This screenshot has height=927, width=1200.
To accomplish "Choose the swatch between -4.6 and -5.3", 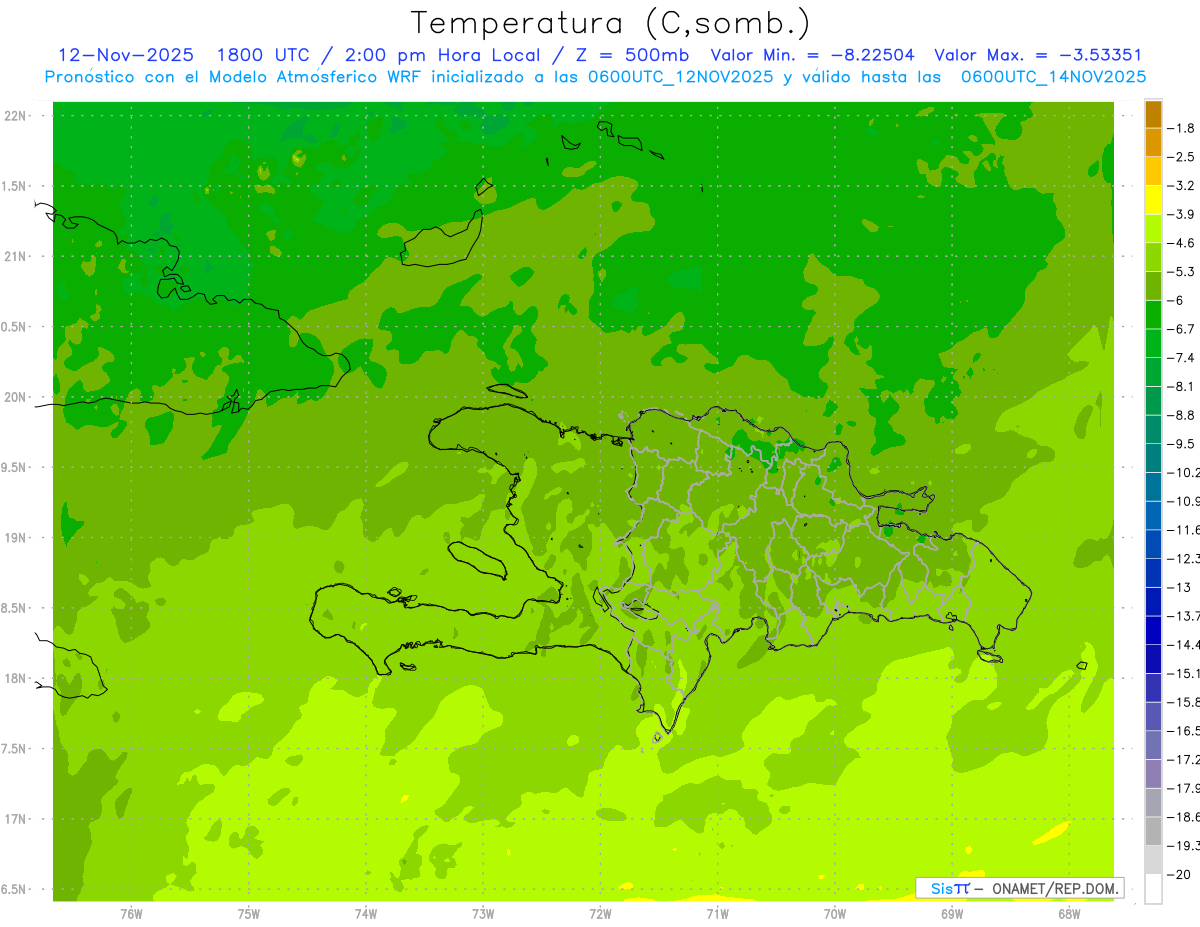I will pos(1153,257).
